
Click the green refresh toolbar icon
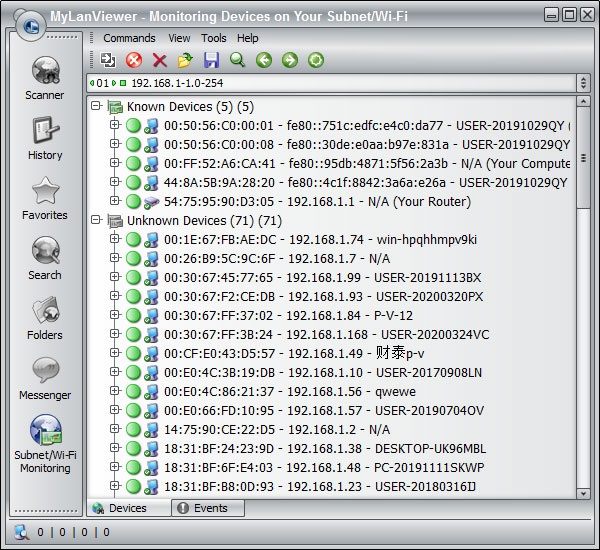point(316,60)
